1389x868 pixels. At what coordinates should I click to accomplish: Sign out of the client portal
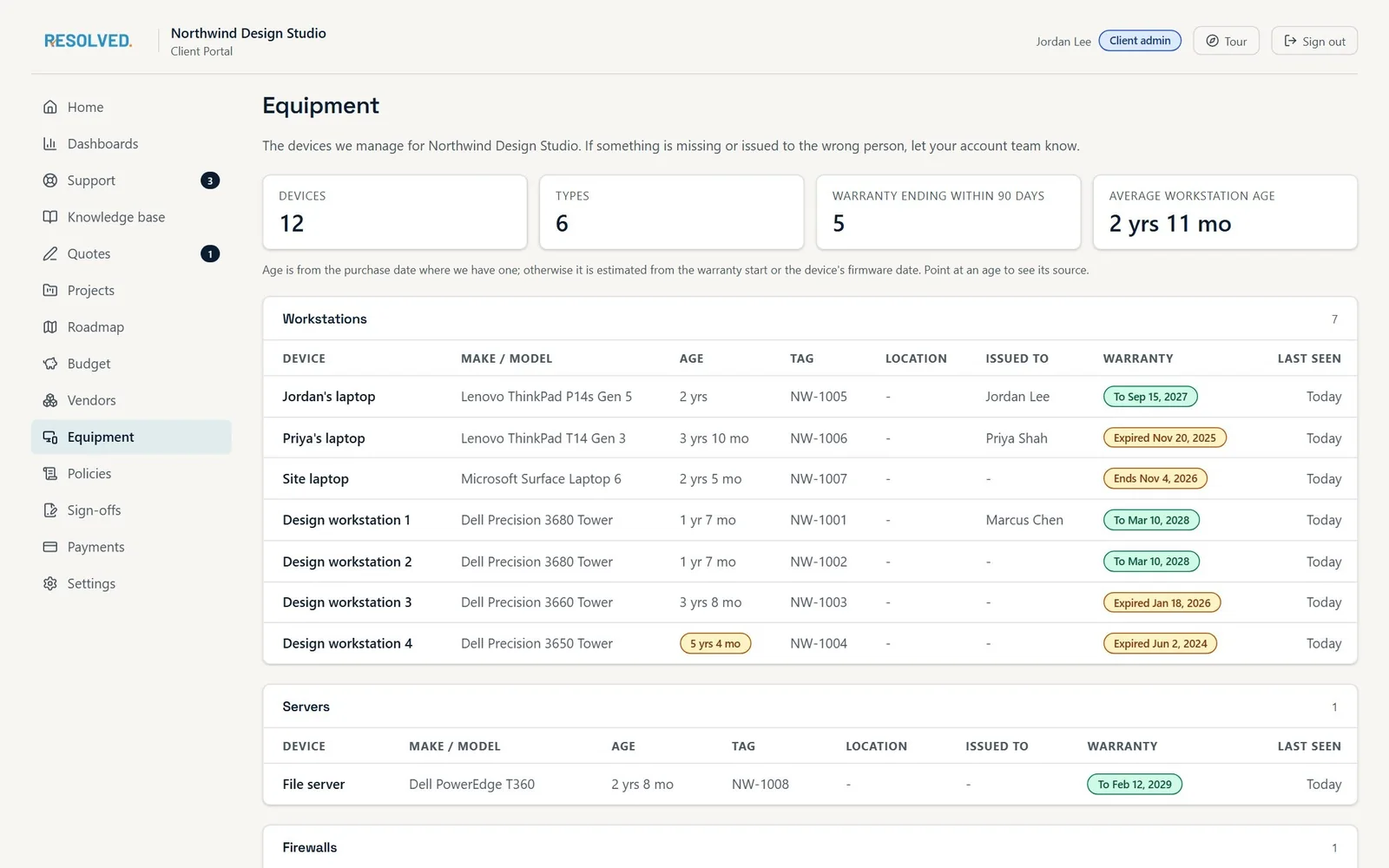[x=1314, y=41]
